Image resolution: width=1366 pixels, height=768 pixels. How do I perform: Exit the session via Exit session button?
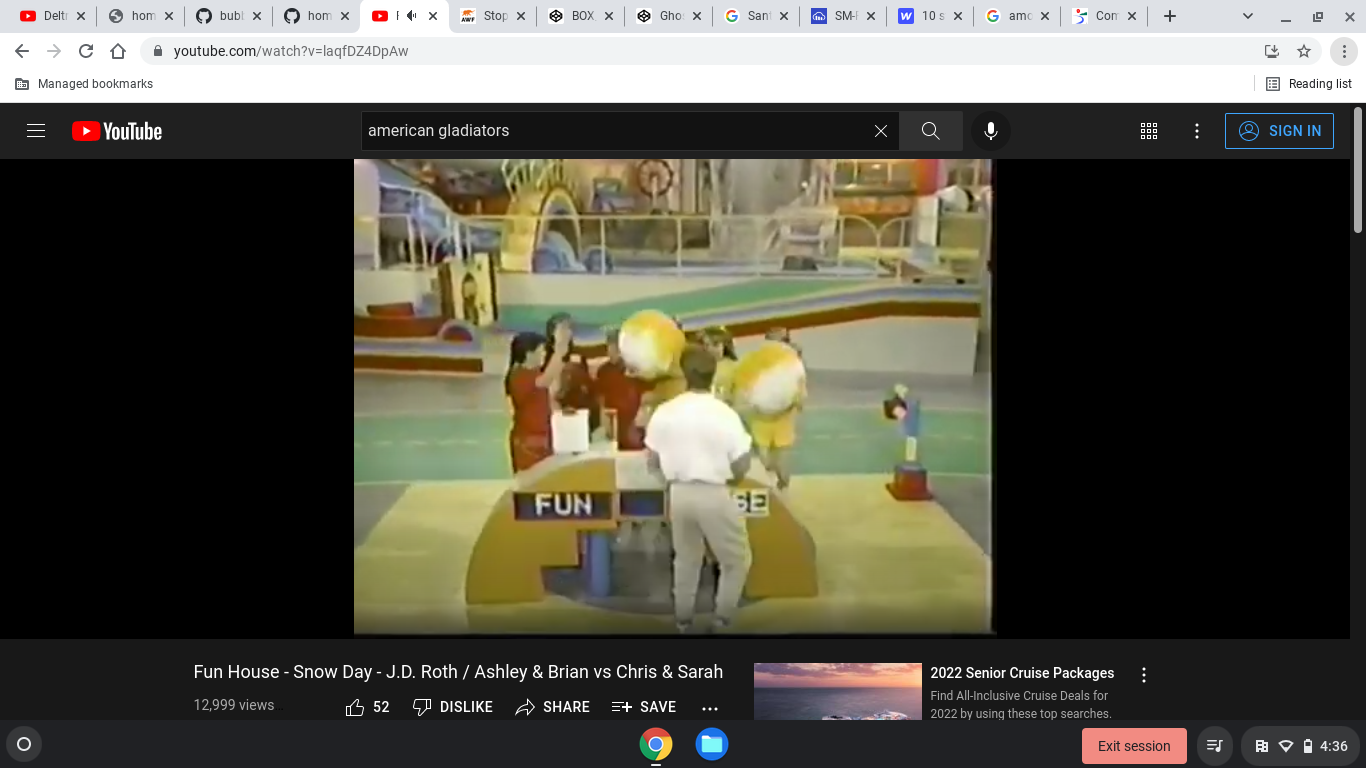pyautogui.click(x=1134, y=746)
